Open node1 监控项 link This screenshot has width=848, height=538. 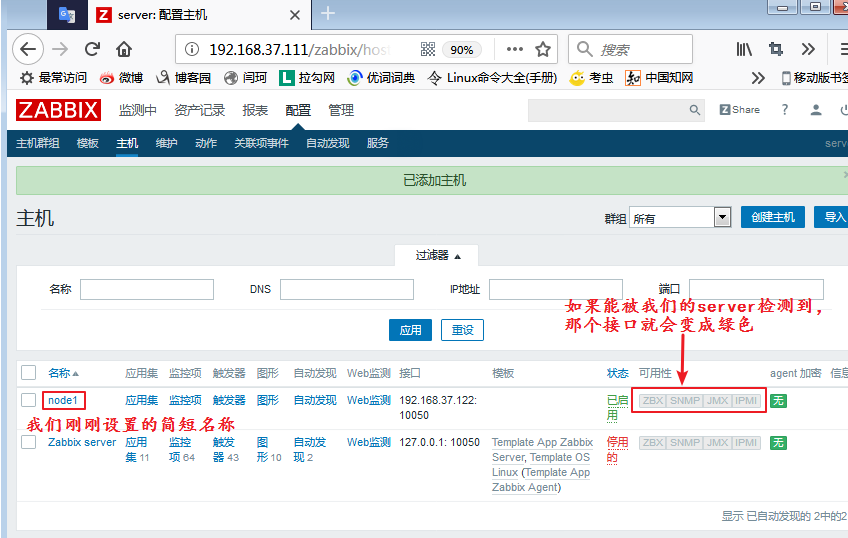click(x=185, y=400)
